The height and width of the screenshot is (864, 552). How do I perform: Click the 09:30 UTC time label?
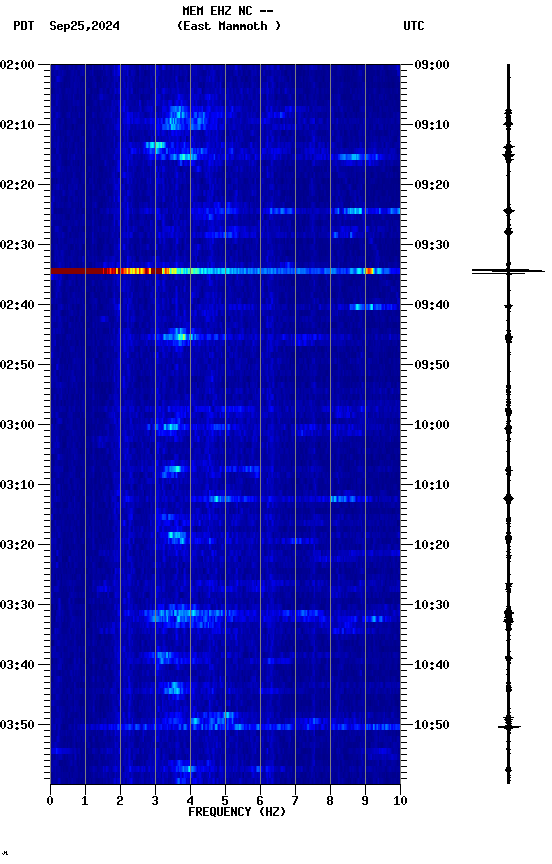tap(432, 245)
